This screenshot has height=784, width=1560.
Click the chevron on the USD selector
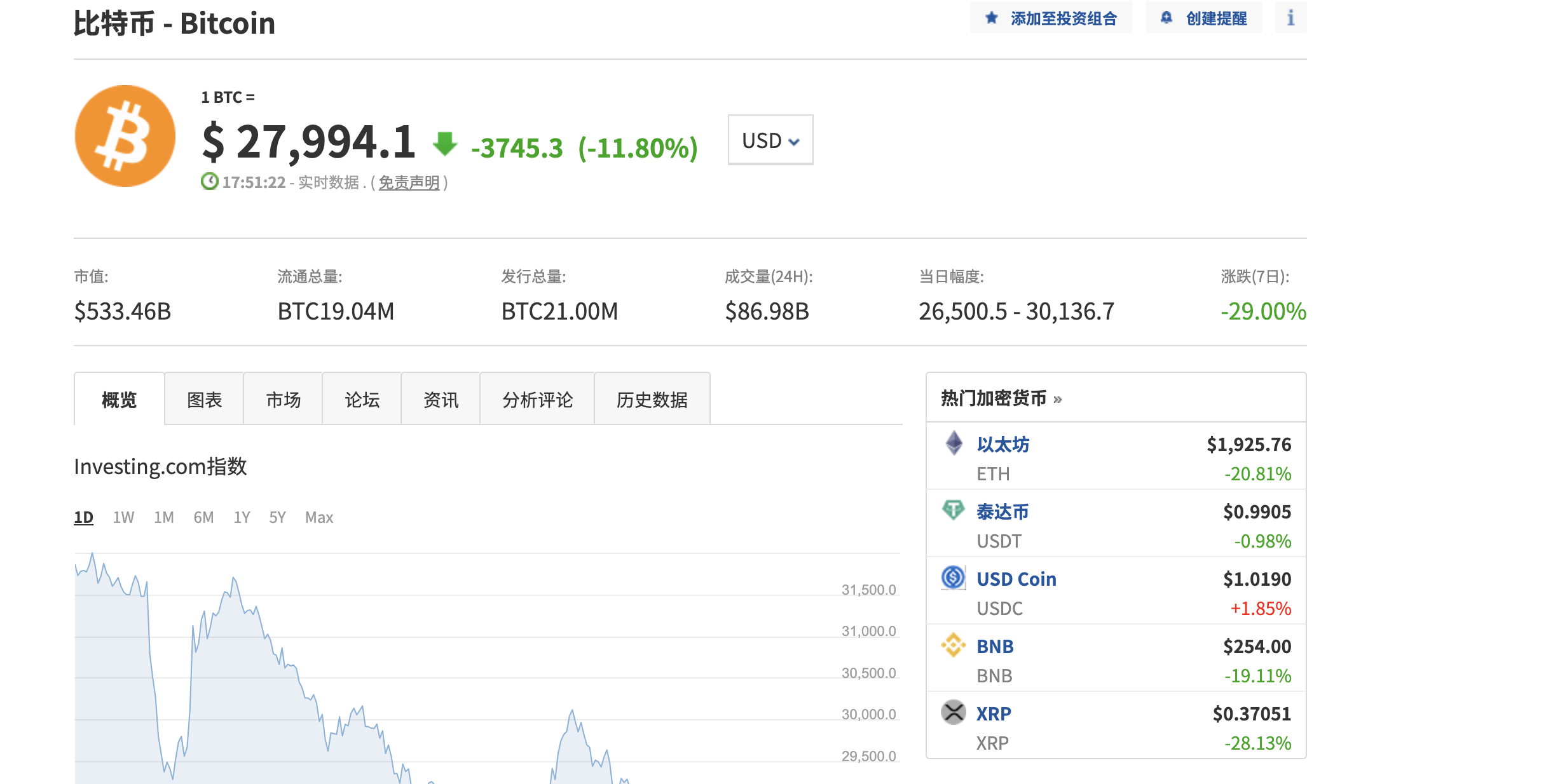coord(793,141)
